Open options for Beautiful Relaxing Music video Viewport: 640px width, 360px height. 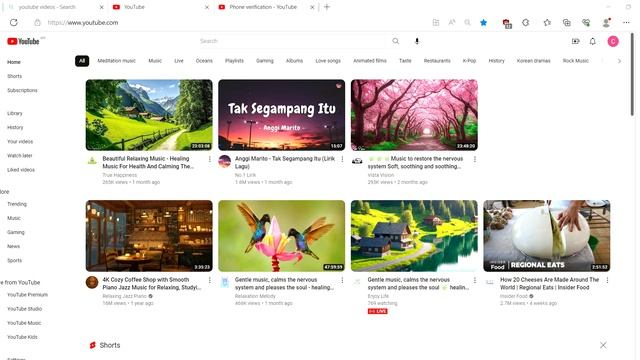click(210, 159)
